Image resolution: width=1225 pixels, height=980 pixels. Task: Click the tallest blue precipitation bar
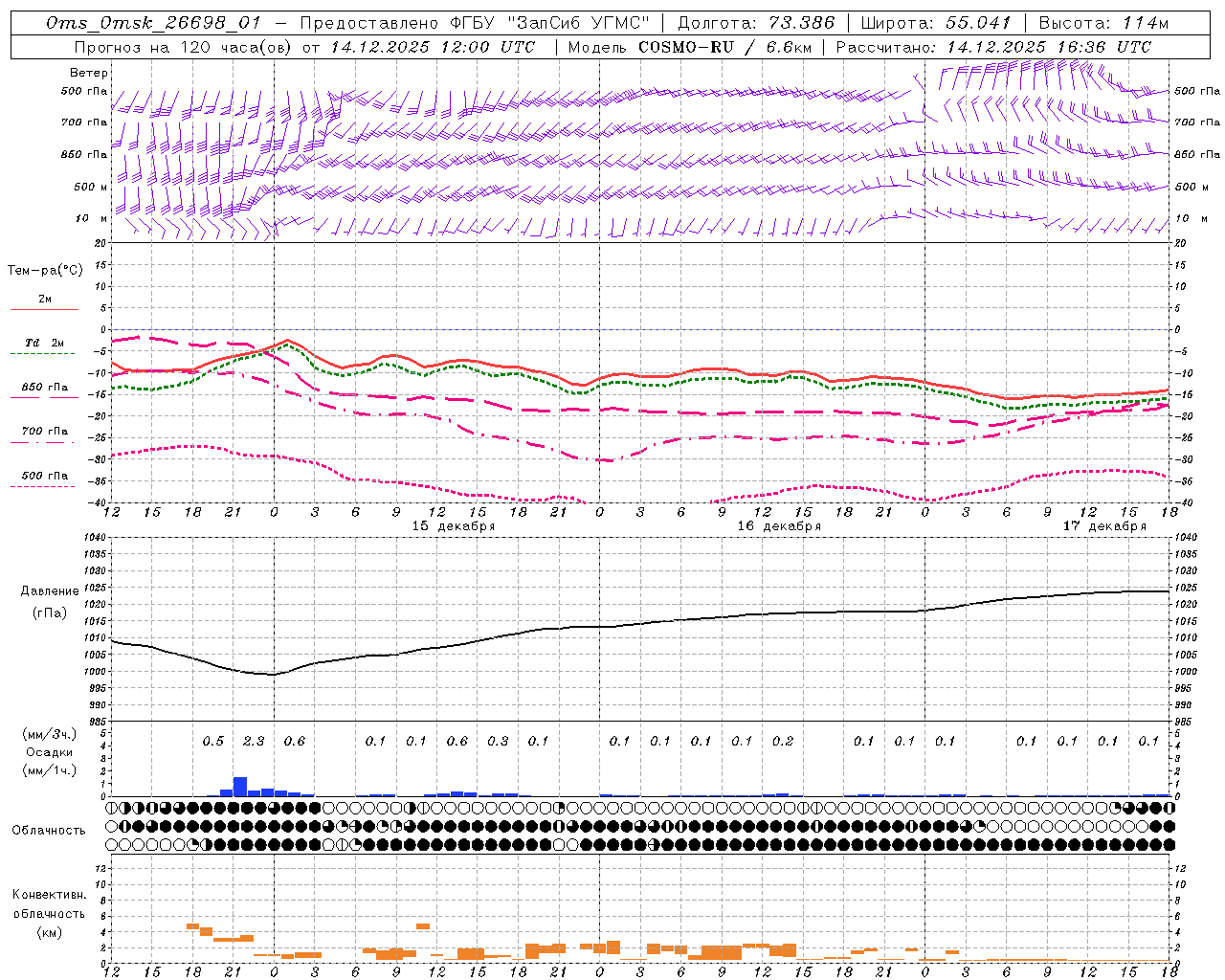click(240, 787)
